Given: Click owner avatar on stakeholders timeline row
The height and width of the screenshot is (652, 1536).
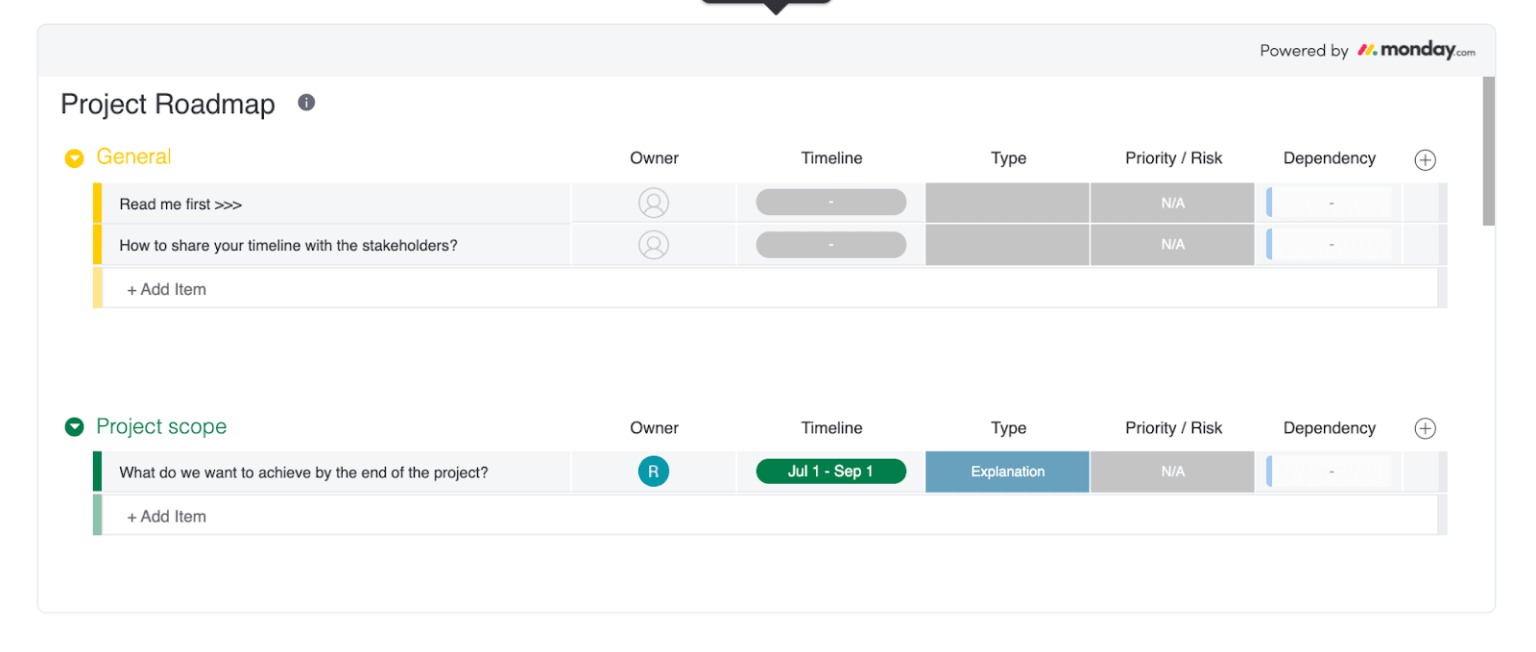Looking at the screenshot, I should pyautogui.click(x=653, y=245).
